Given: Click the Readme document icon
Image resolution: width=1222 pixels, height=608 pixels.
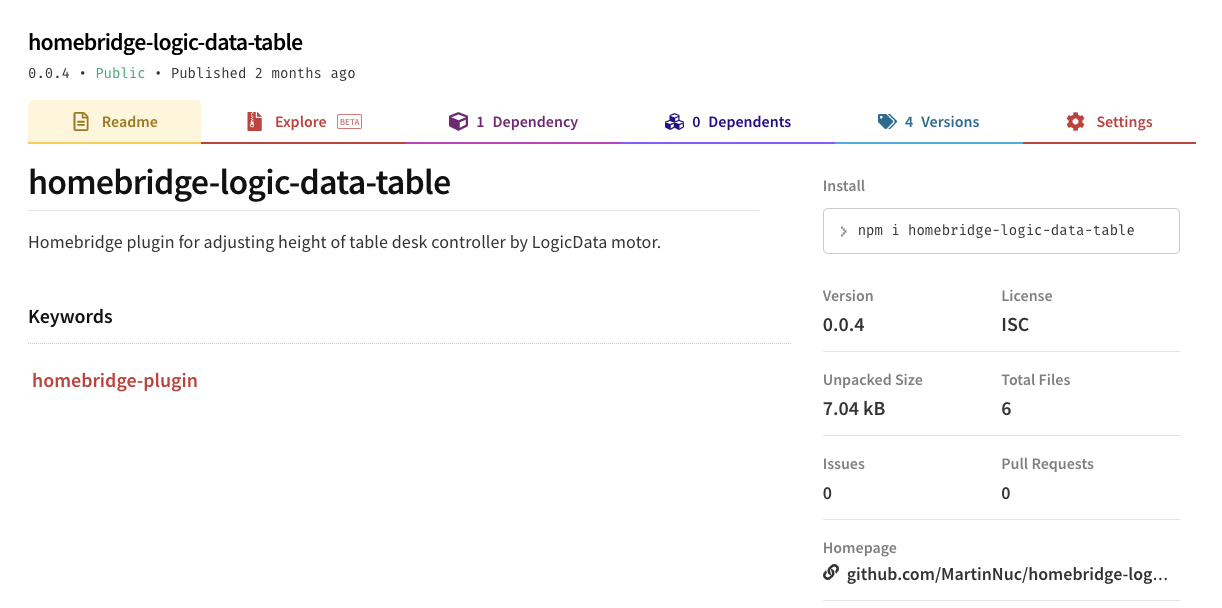Looking at the screenshot, I should point(81,122).
